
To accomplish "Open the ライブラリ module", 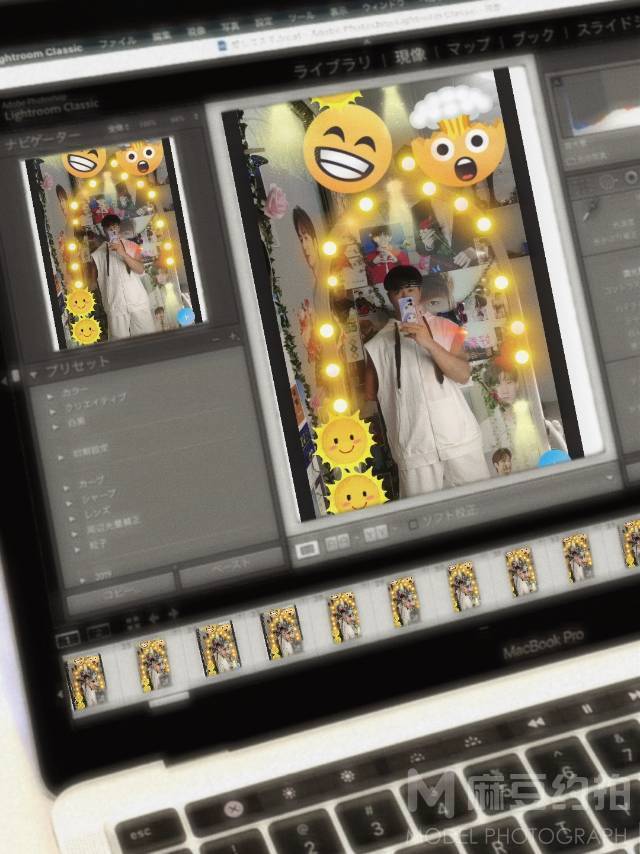I will coord(332,67).
